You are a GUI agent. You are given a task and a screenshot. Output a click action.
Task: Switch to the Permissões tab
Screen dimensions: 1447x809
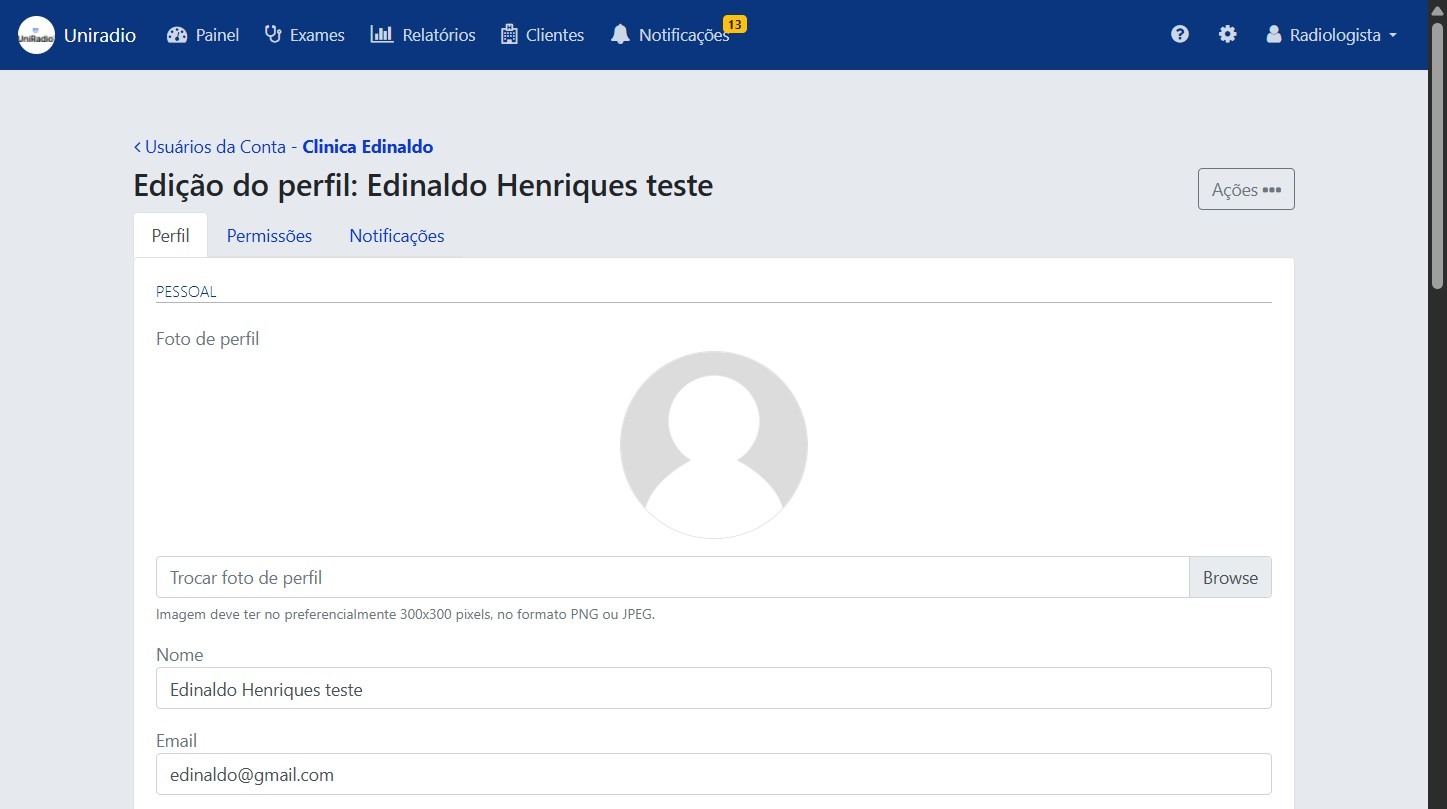coord(269,235)
